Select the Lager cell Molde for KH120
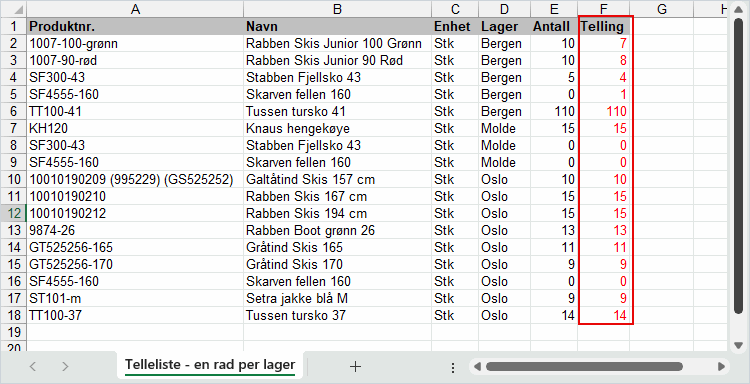Image resolution: width=750 pixels, height=384 pixels. (505, 128)
